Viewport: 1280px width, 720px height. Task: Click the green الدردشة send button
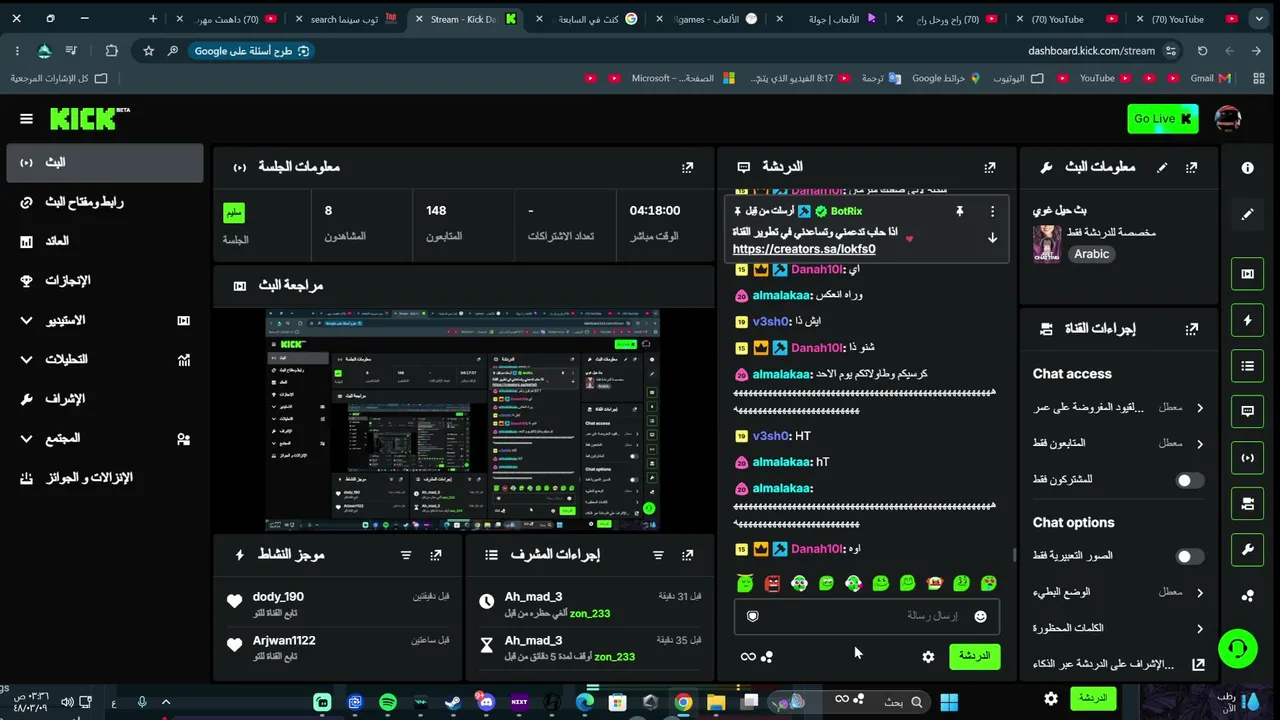(973, 656)
